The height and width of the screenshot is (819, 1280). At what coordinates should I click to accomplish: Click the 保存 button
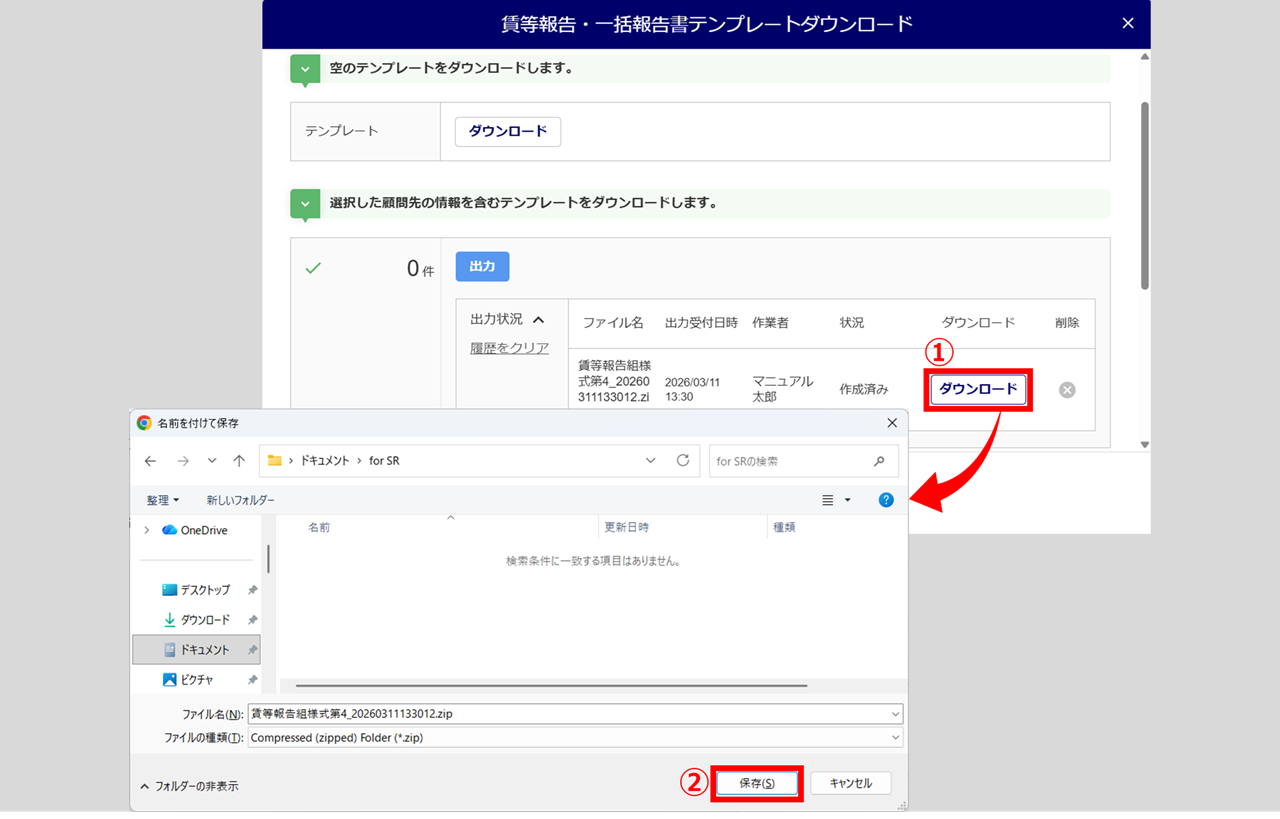[757, 784]
